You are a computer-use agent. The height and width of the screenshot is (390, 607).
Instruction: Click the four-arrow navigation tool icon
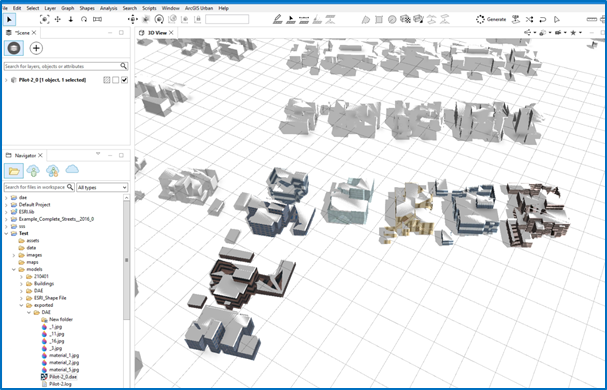click(x=133, y=19)
